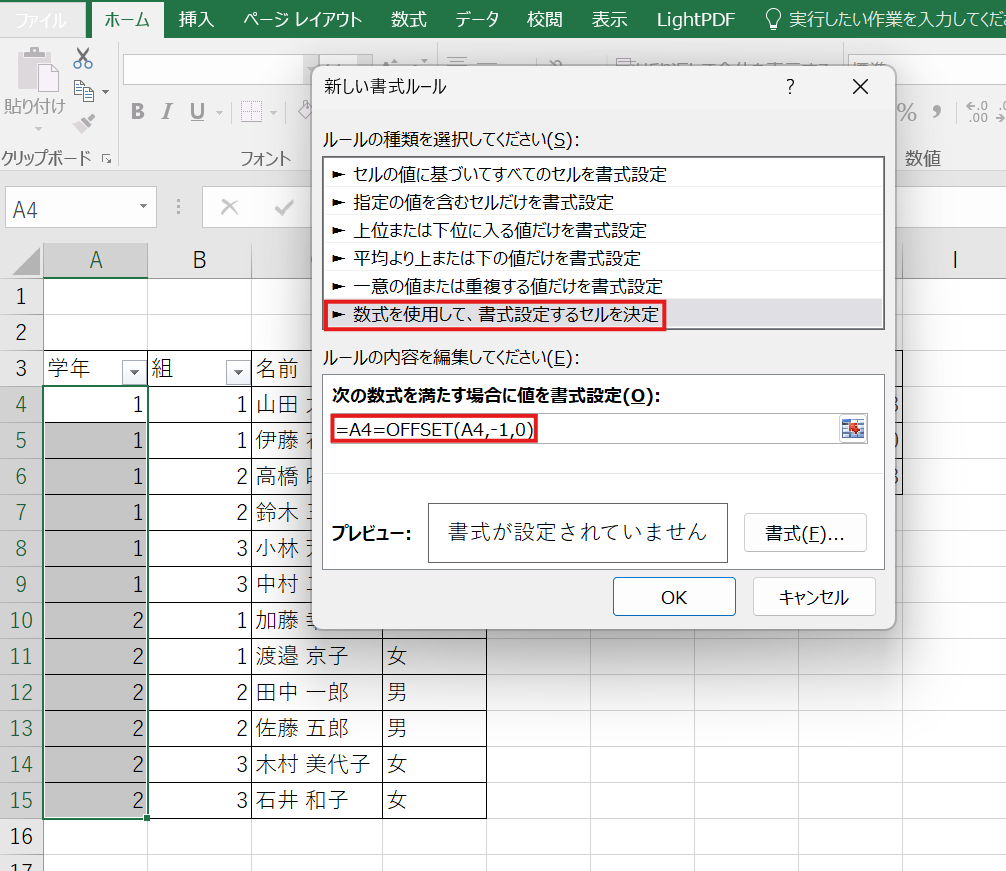Viewport: 1006px width, 871px height.
Task: Click the increase decimal icon
Action: (977, 112)
